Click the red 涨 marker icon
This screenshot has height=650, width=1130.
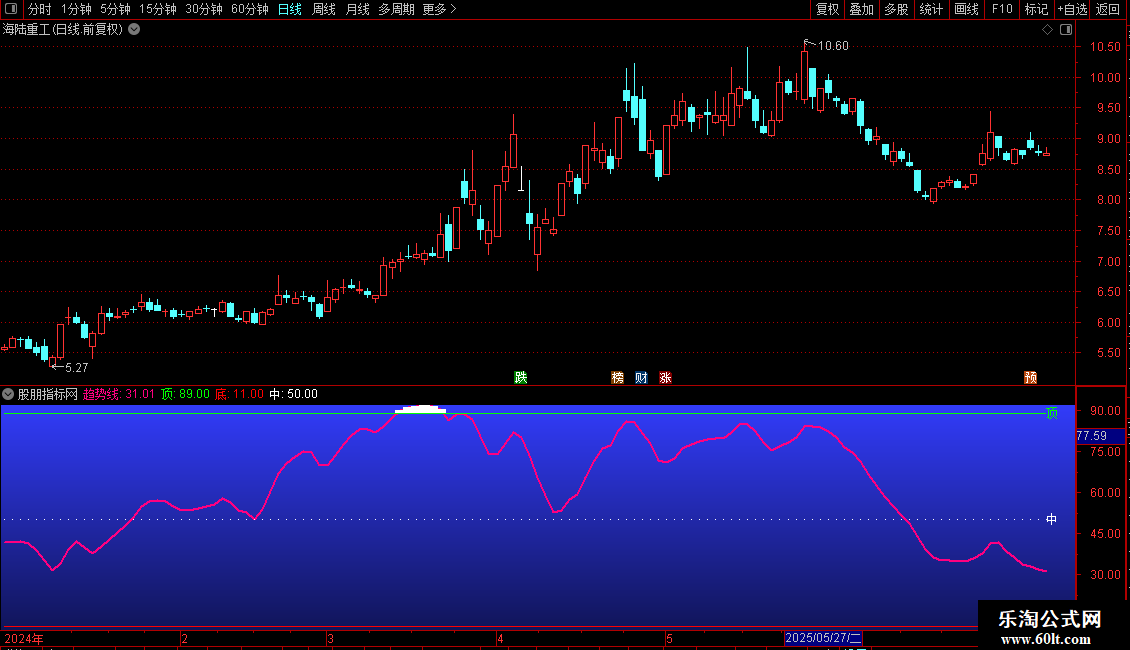(665, 378)
